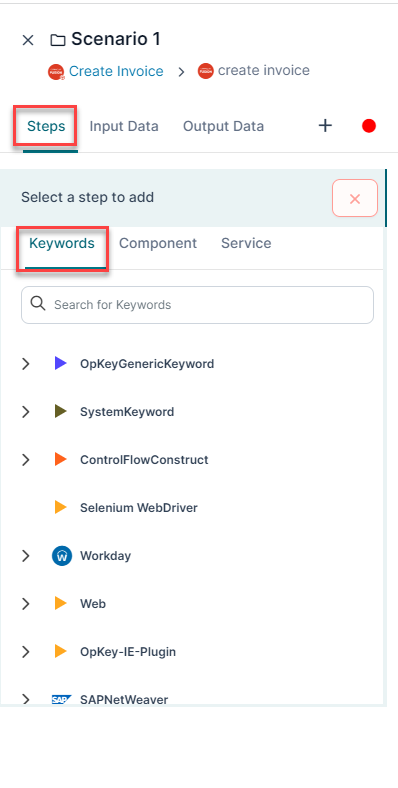Start recording with the red record button
398x788 pixels.
pyautogui.click(x=369, y=126)
